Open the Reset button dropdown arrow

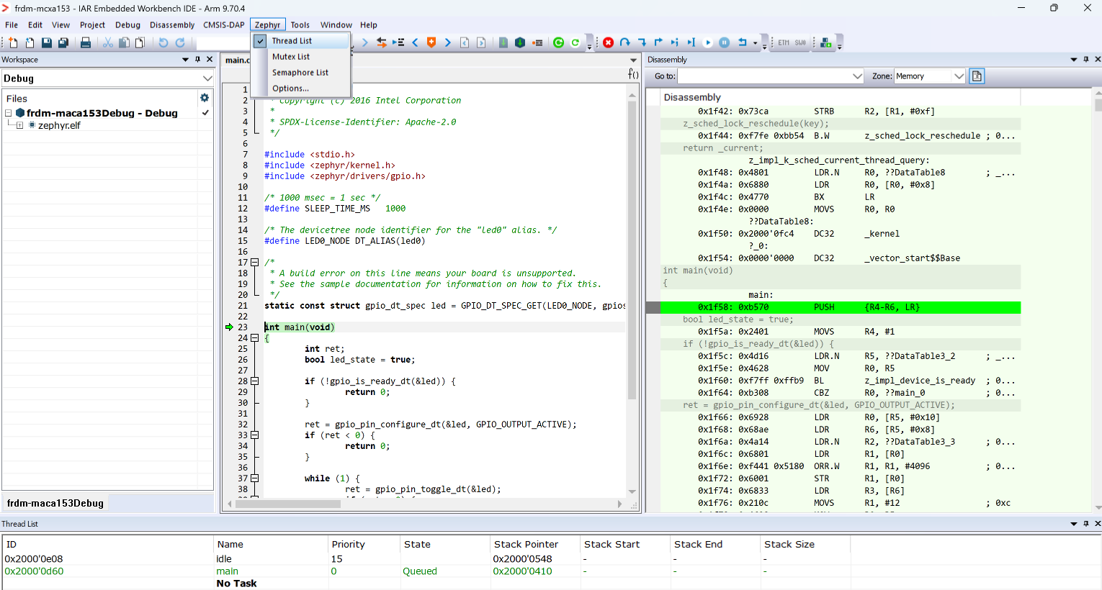click(755, 43)
